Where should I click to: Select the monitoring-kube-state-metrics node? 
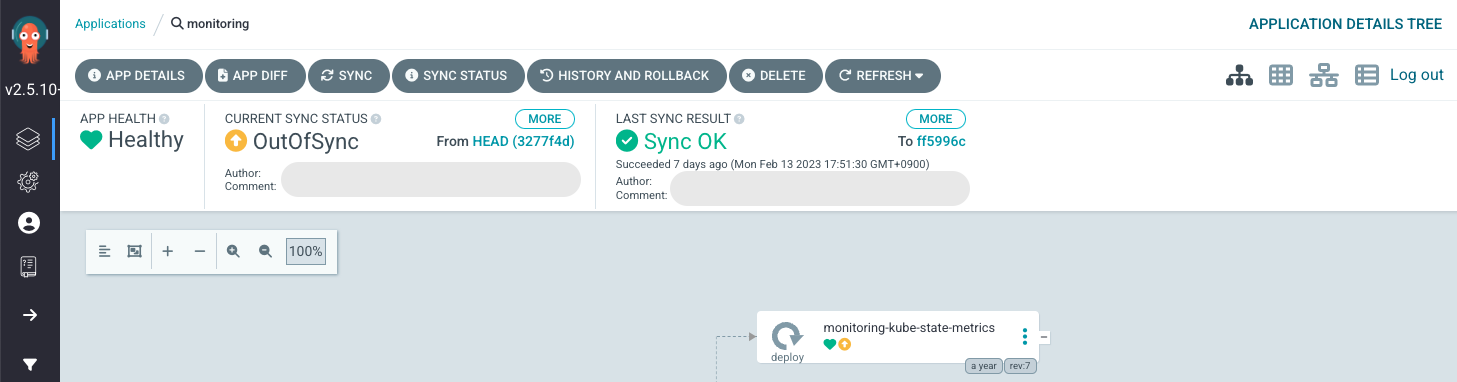[898, 337]
